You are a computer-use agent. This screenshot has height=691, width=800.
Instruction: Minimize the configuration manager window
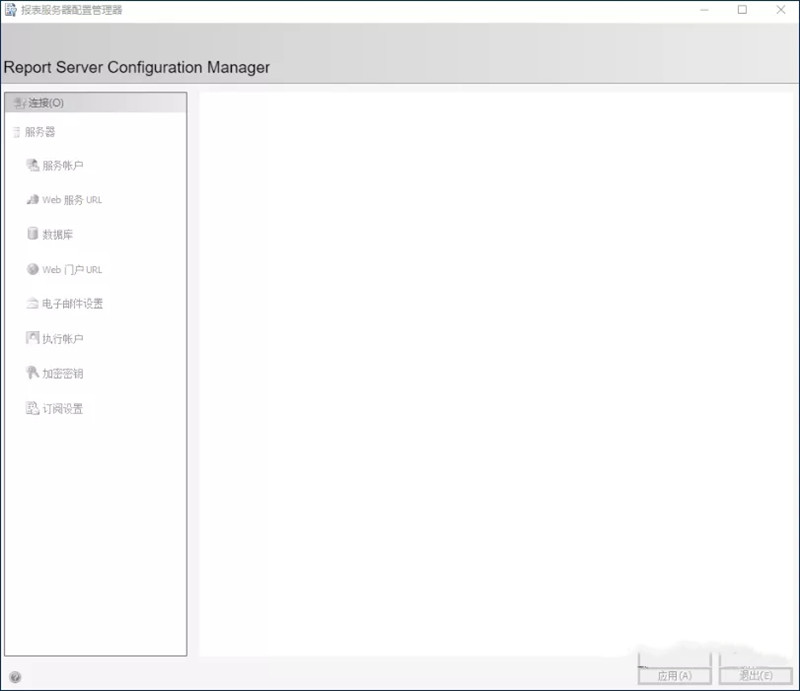point(705,10)
